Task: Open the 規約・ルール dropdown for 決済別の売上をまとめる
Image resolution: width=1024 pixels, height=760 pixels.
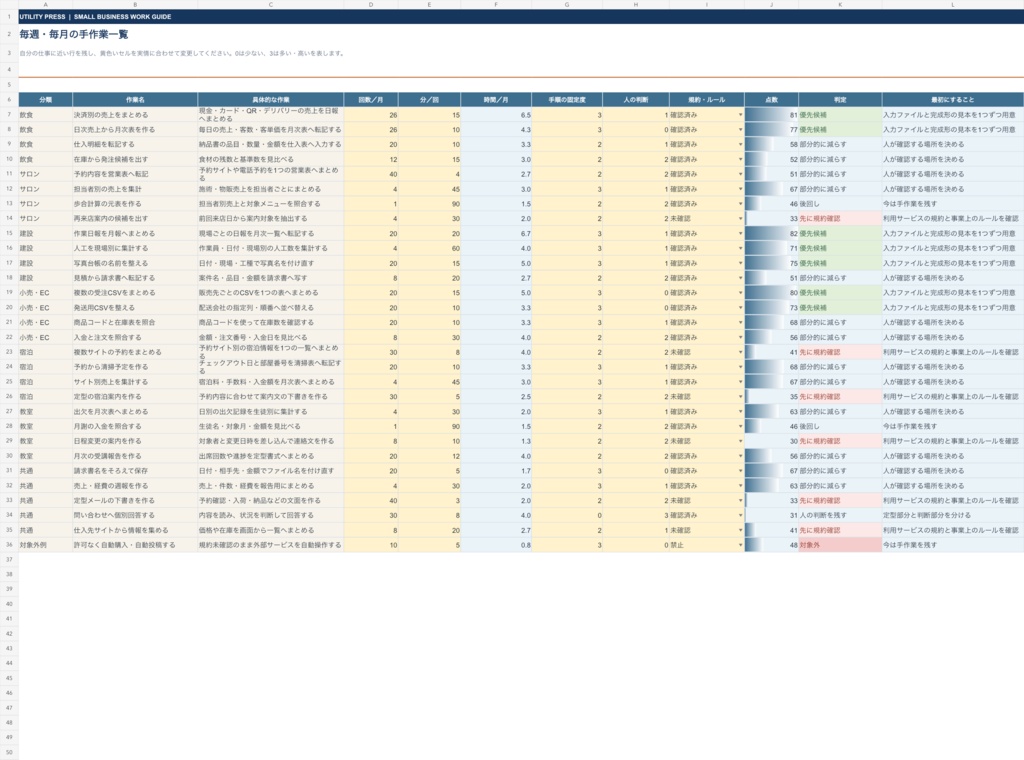Action: (x=740, y=115)
